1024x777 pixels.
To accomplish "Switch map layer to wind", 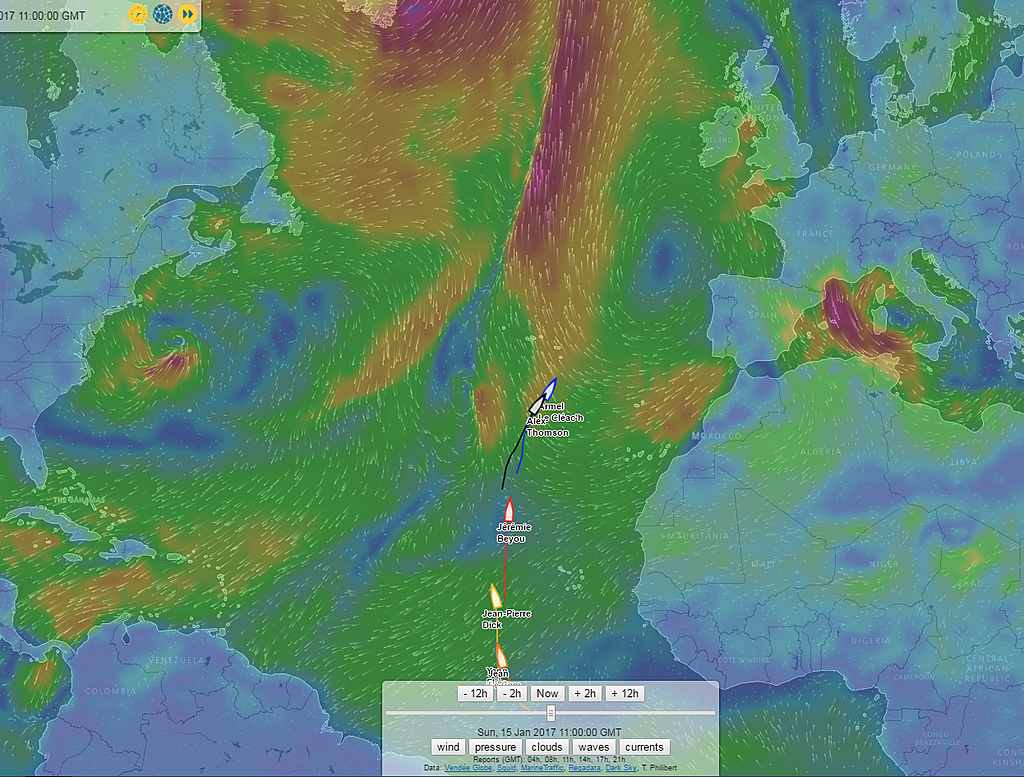I will (448, 747).
